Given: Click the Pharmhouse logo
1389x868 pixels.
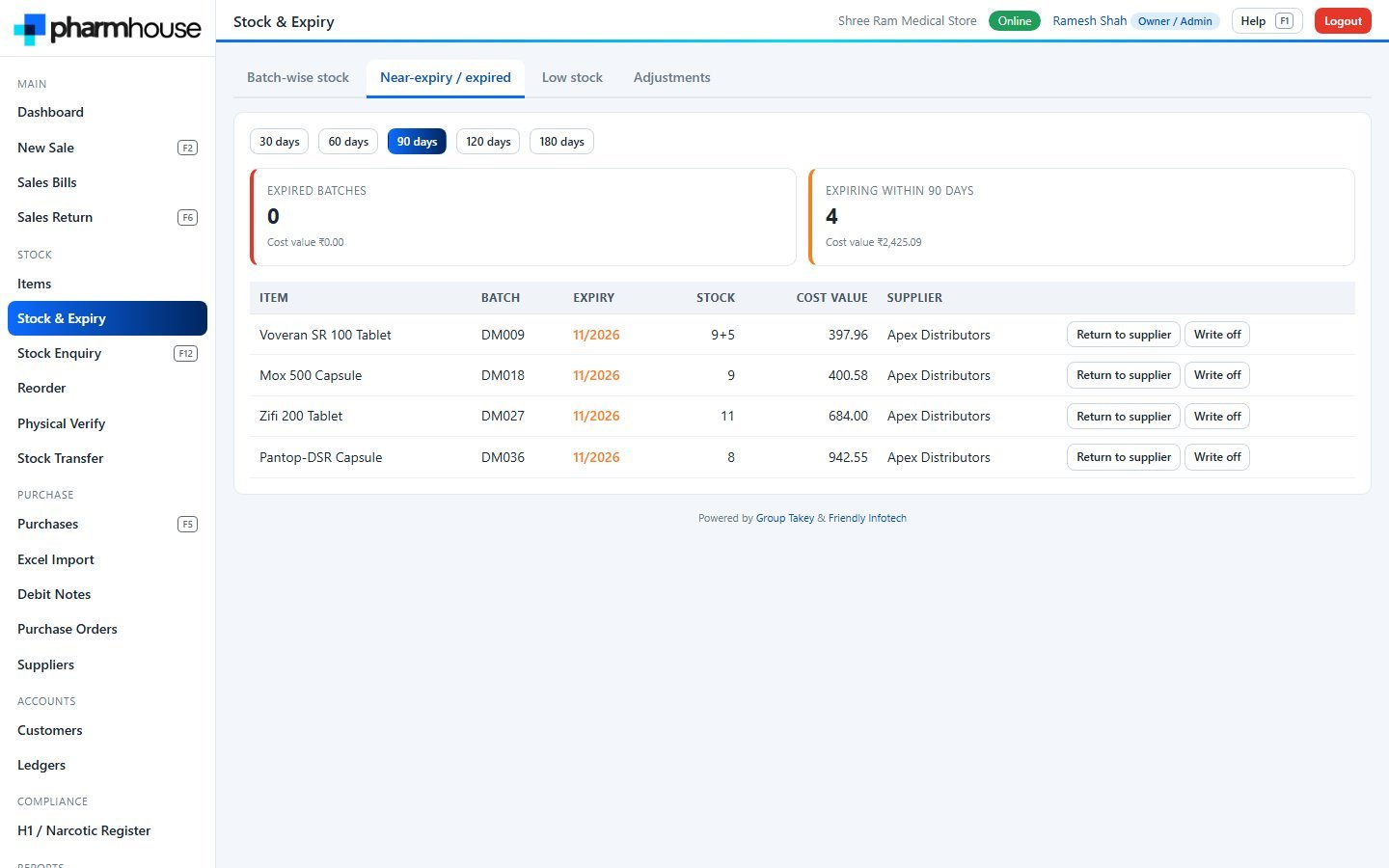Looking at the screenshot, I should coord(107,28).
